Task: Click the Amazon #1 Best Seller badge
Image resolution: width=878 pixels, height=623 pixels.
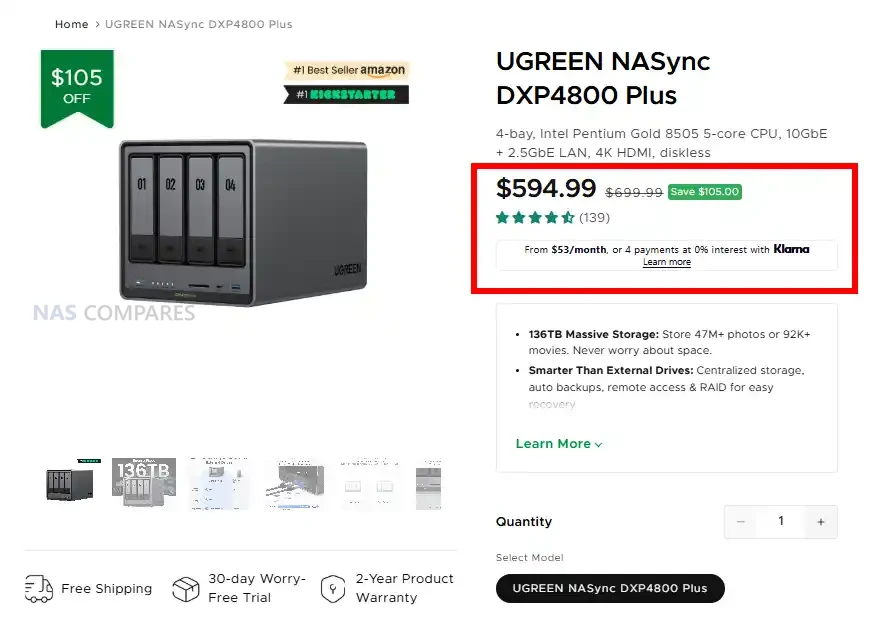Action: (346, 70)
